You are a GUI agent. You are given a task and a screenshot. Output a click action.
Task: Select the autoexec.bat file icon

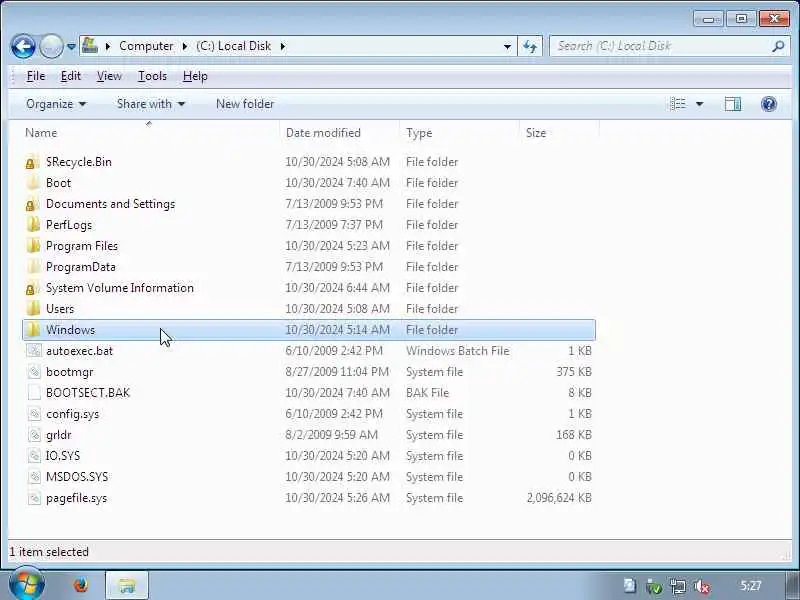[x=34, y=351]
